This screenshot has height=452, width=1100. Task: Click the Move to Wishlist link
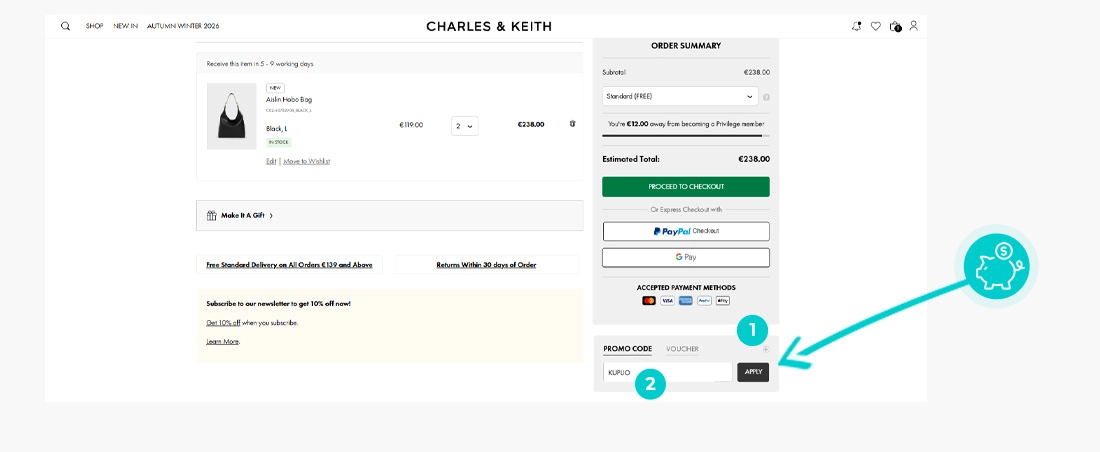point(307,161)
